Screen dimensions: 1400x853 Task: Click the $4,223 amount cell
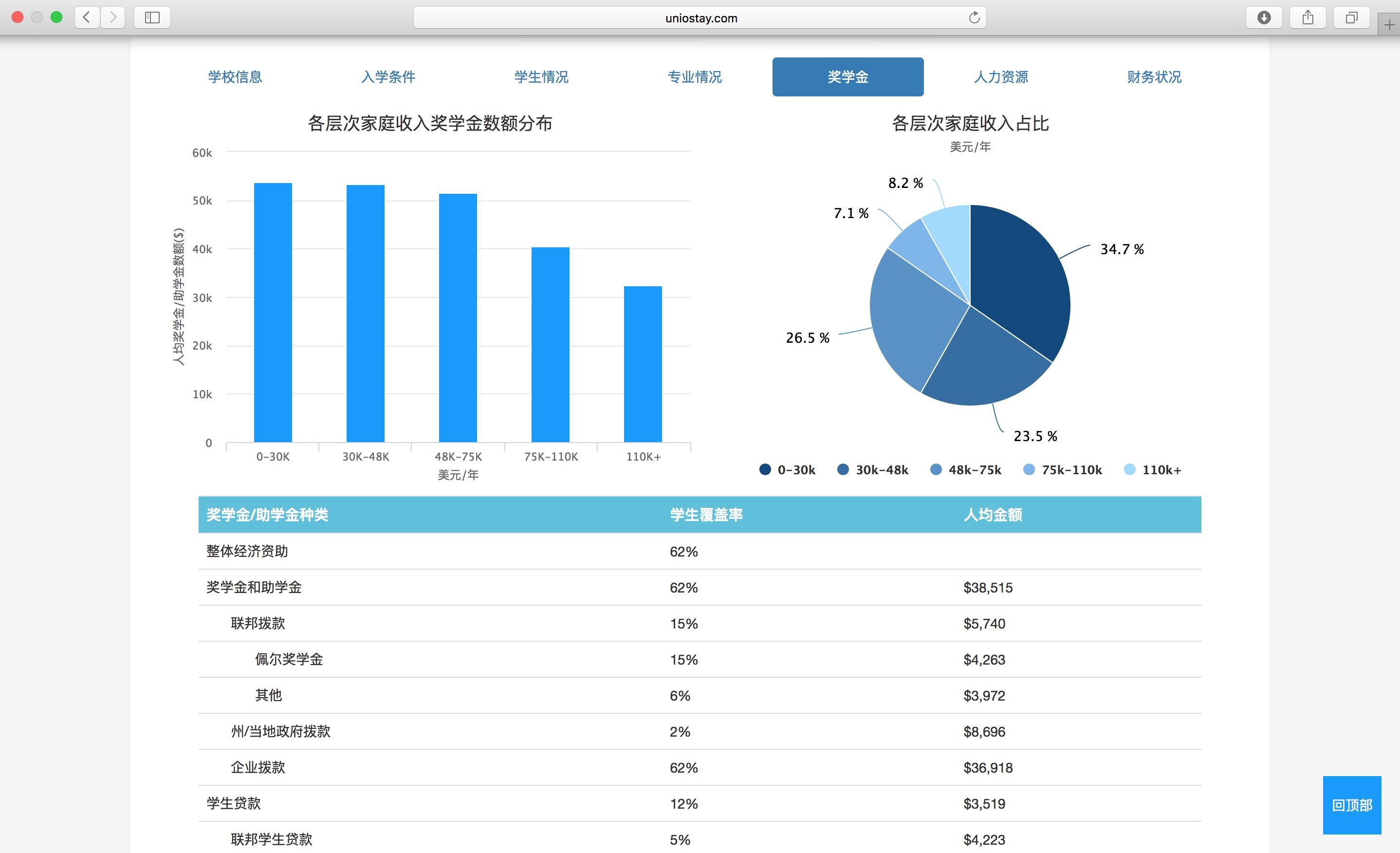click(x=984, y=840)
